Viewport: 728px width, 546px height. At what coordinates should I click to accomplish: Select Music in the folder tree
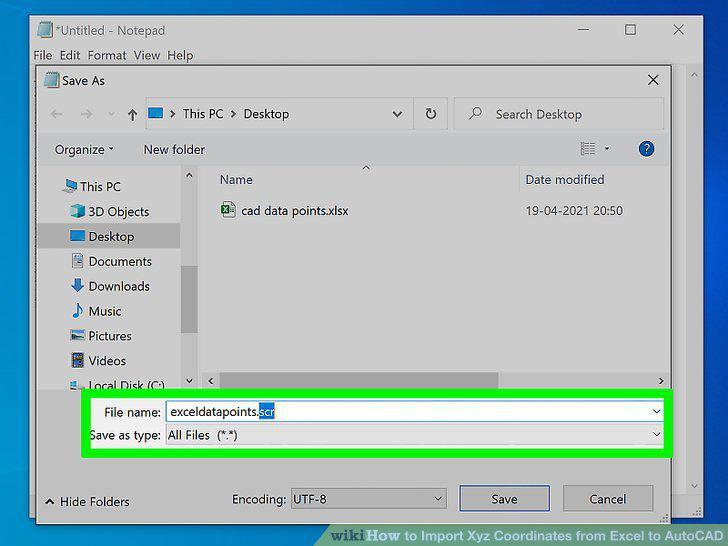105,311
